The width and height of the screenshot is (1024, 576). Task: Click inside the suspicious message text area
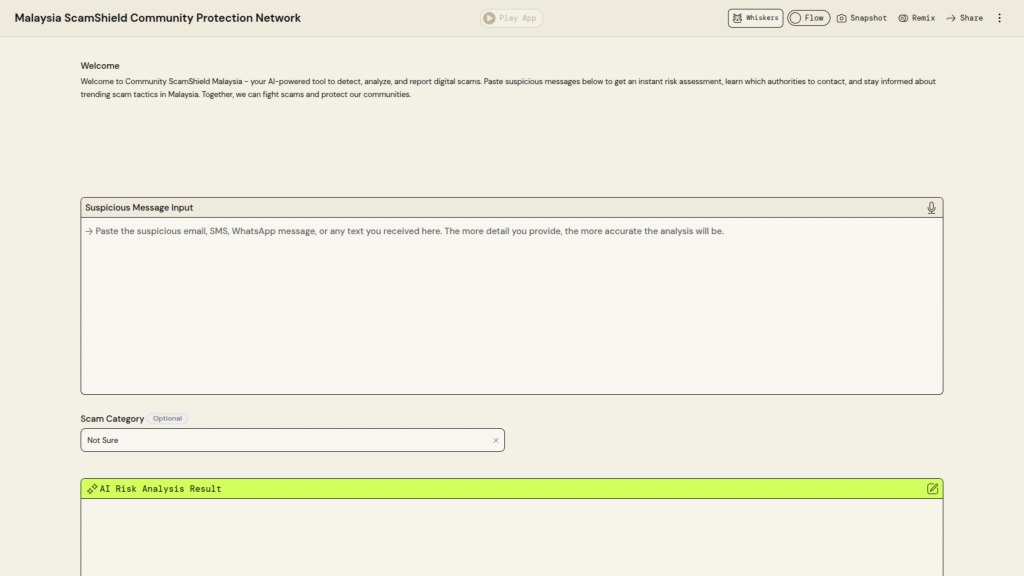coord(511,310)
